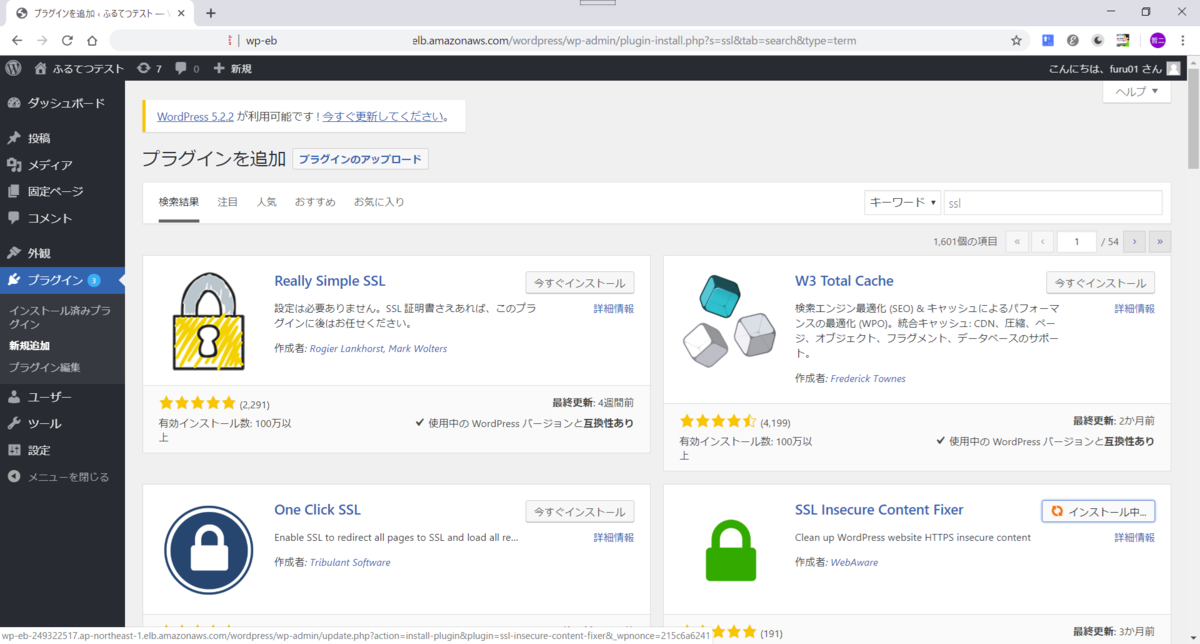The height and width of the screenshot is (644, 1200).
Task: Collapse sidebar with メニューを閉じる
Action: point(62,477)
